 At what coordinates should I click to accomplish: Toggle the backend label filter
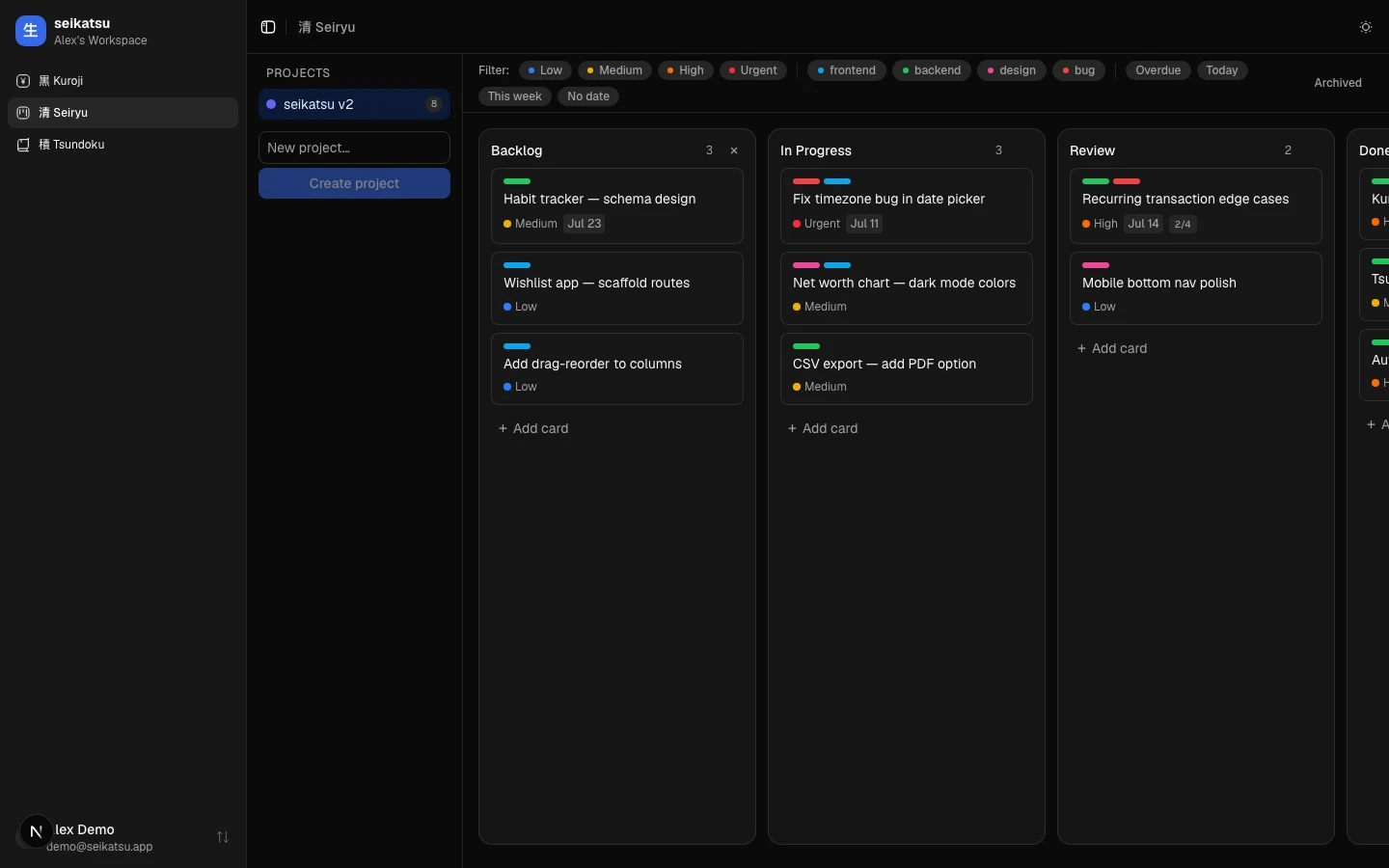(932, 70)
